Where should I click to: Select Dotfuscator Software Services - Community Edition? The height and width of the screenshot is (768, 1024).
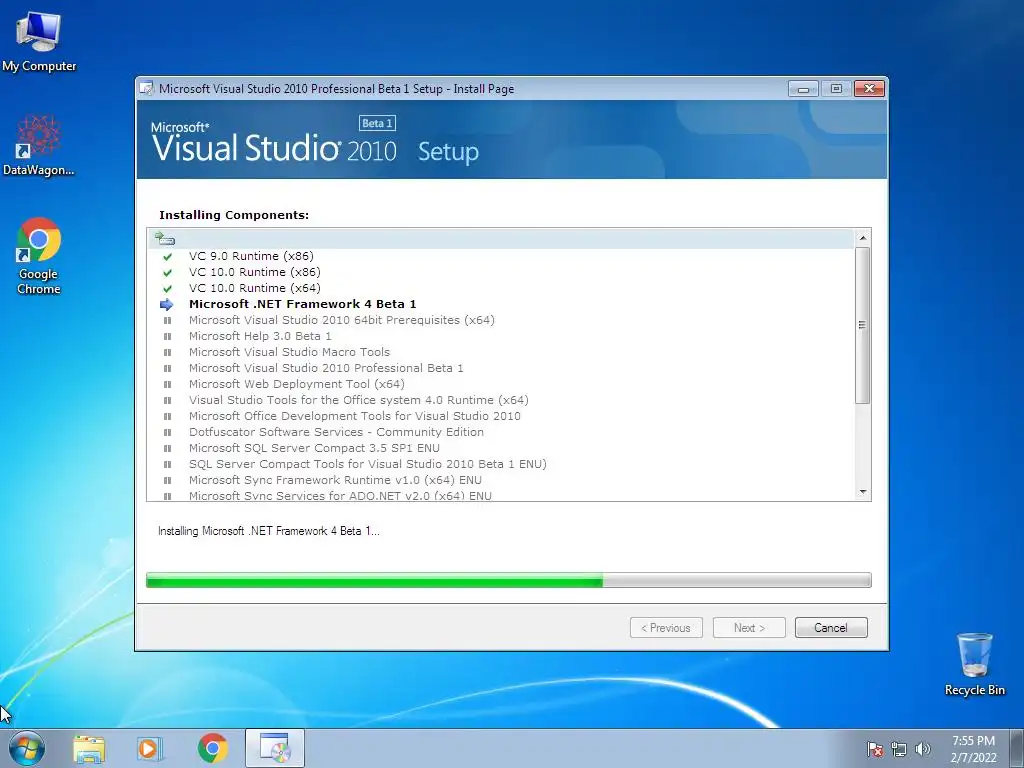pos(336,432)
